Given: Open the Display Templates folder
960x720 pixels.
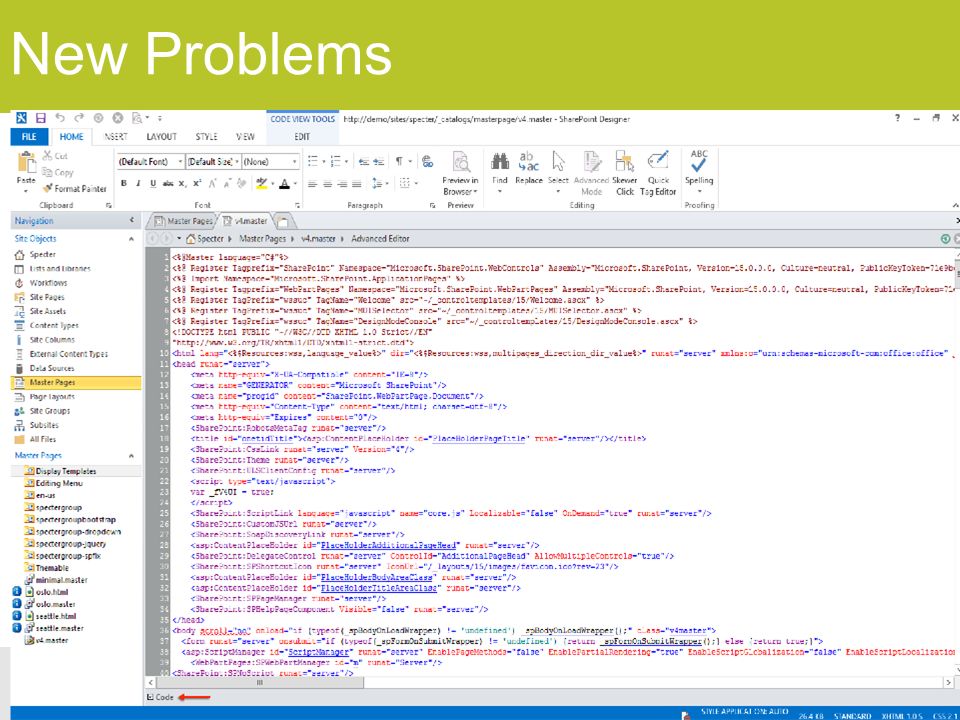Looking at the screenshot, I should click(66, 471).
